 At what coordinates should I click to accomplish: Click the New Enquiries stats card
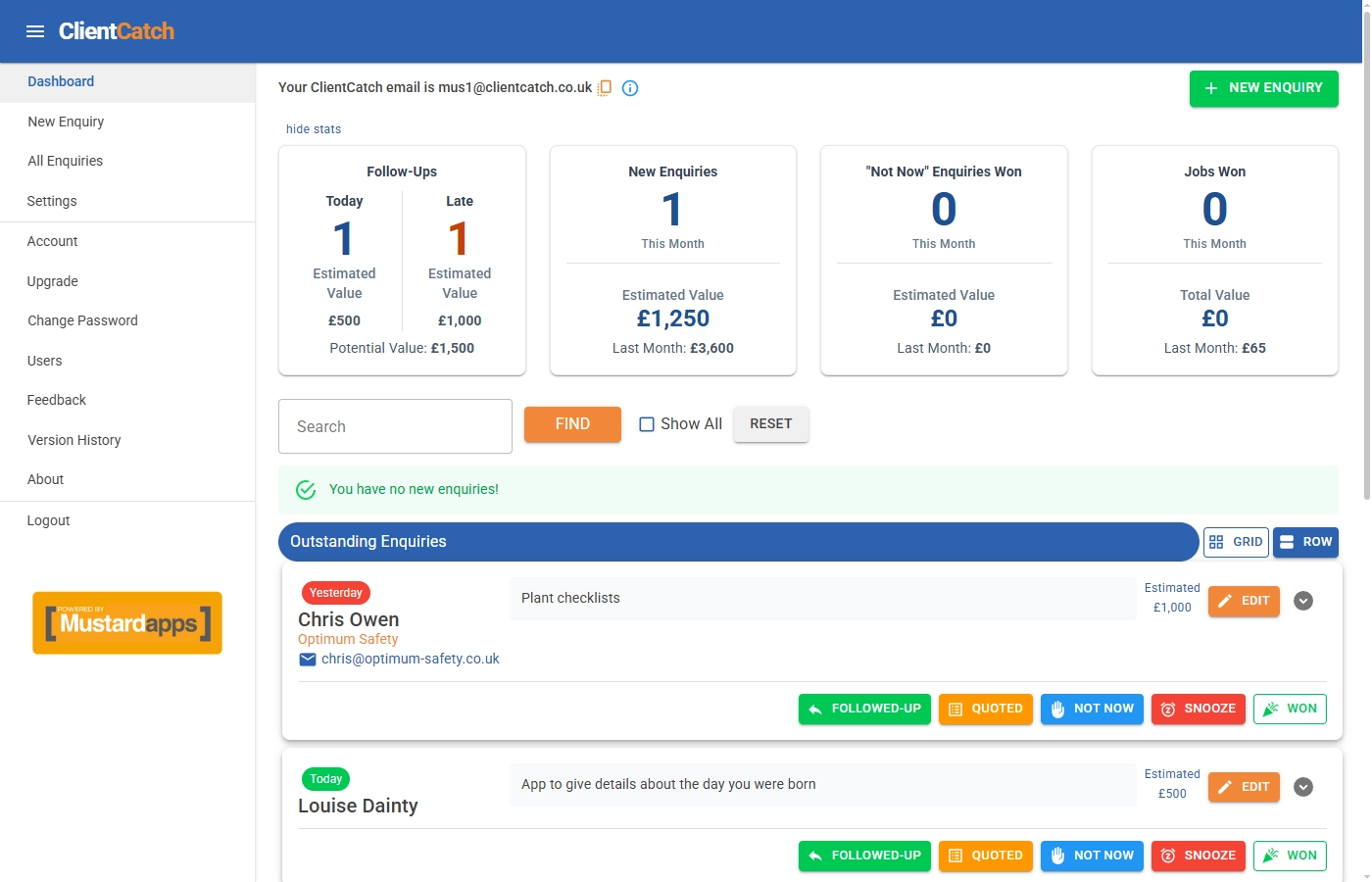(x=673, y=261)
